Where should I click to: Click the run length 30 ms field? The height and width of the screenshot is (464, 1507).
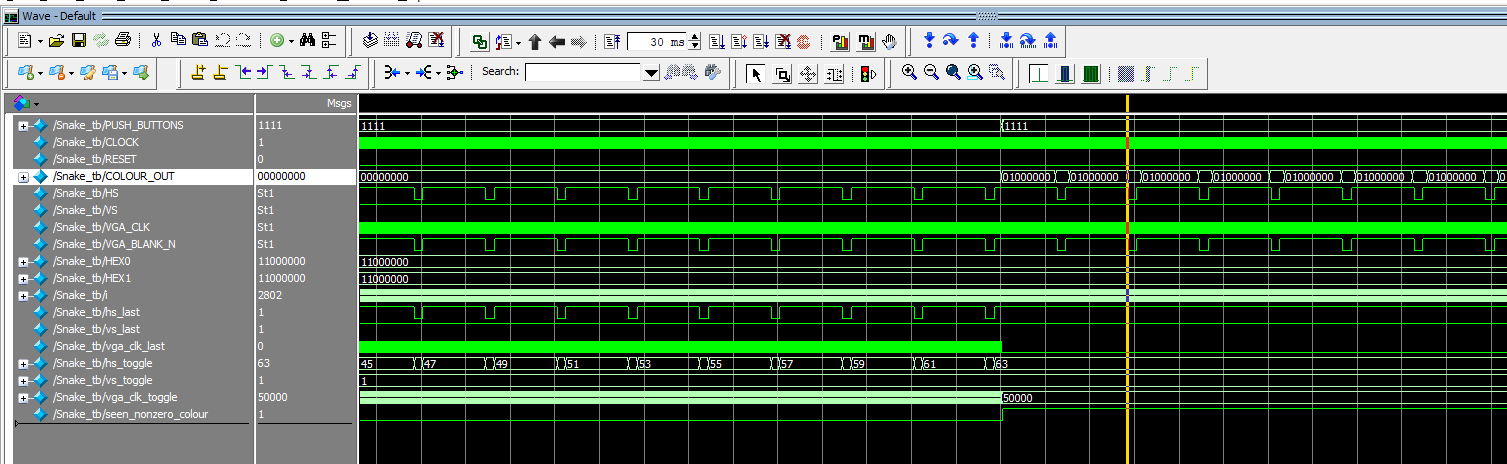point(656,42)
